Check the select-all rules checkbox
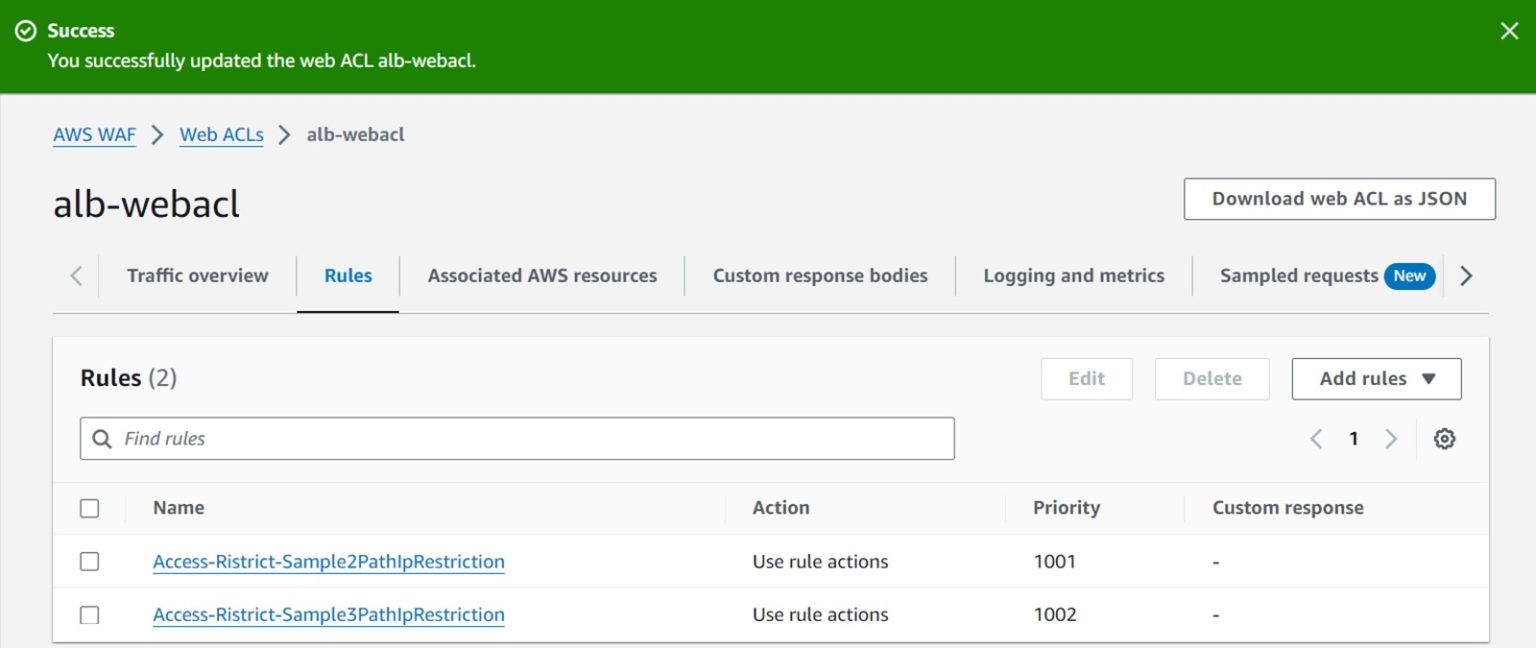 tap(89, 508)
